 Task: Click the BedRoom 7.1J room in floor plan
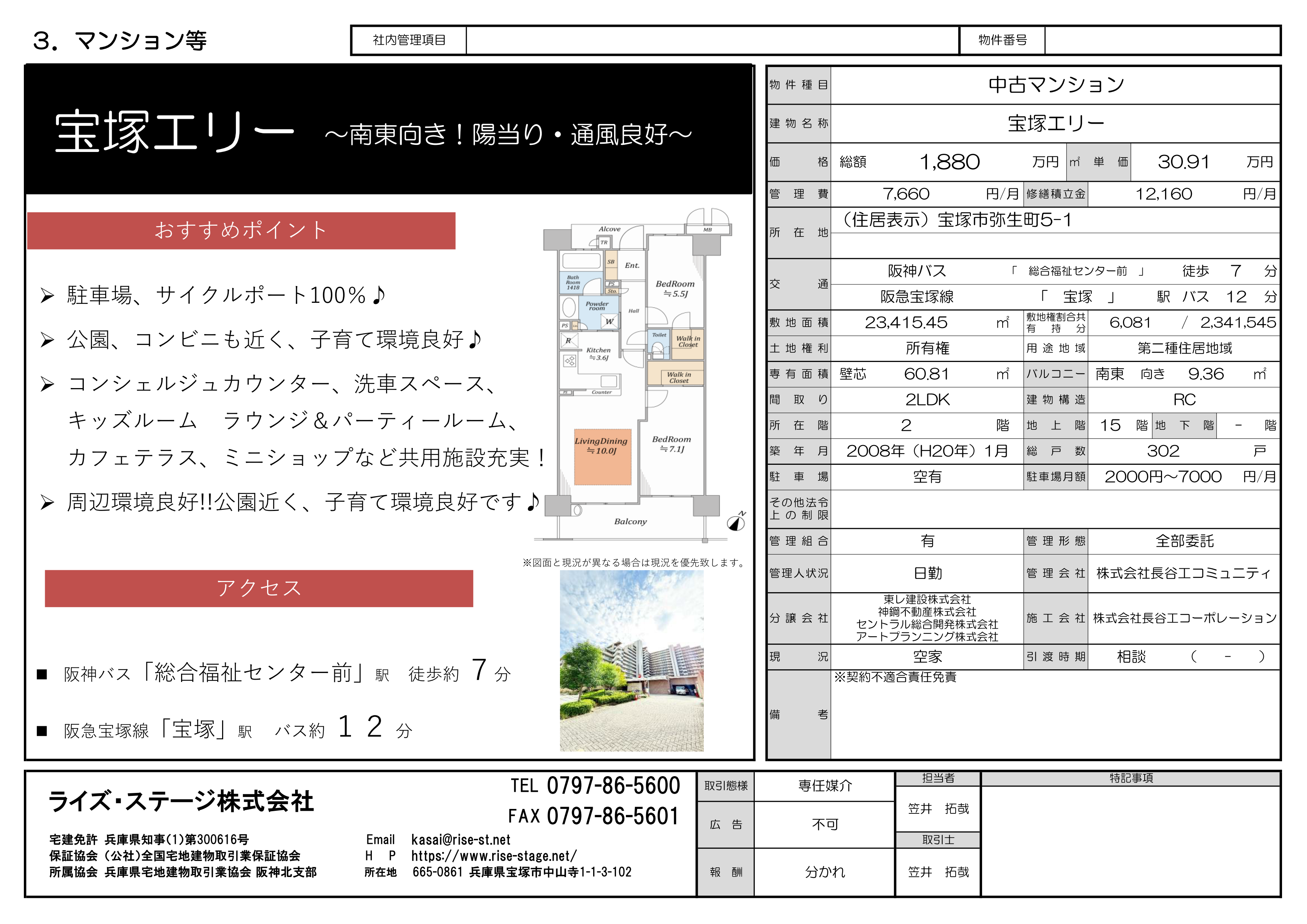672,444
